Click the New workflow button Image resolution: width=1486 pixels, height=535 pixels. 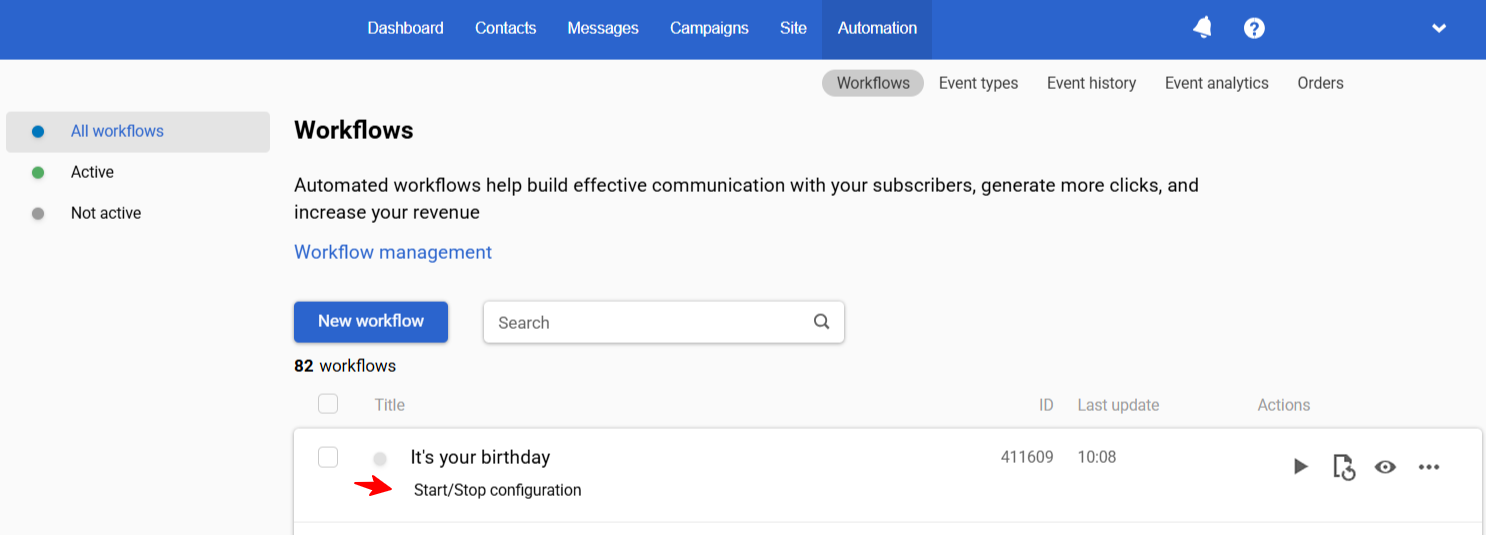pyautogui.click(x=371, y=321)
